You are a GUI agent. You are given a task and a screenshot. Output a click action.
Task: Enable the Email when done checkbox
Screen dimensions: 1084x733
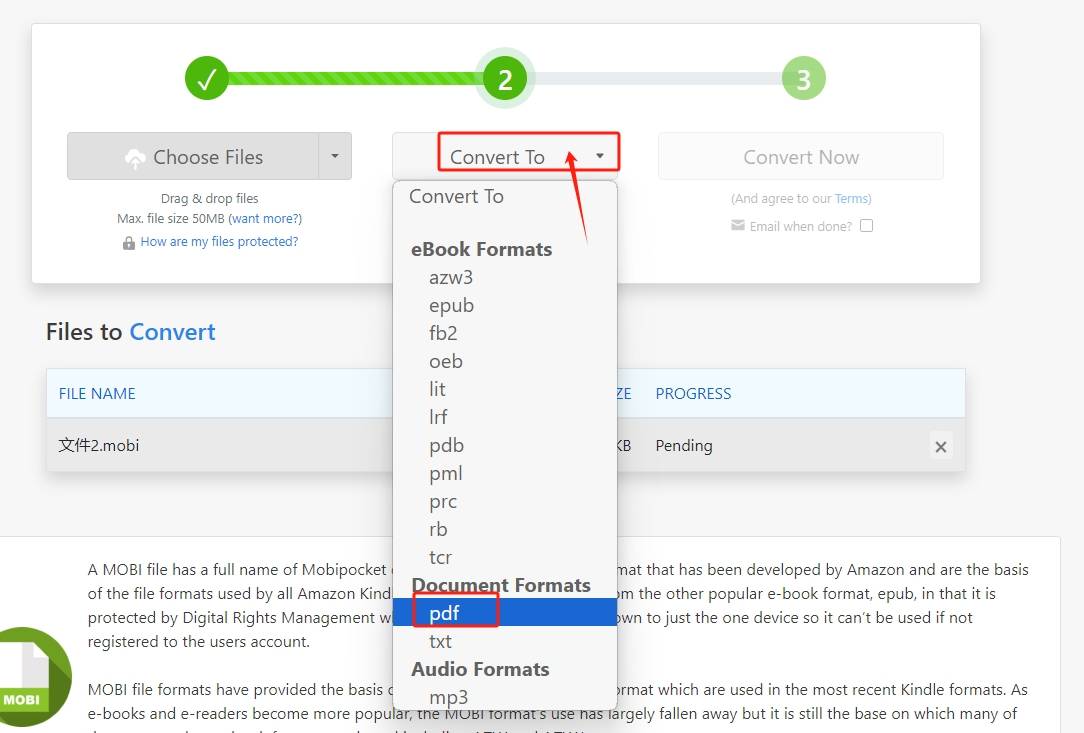(866, 226)
